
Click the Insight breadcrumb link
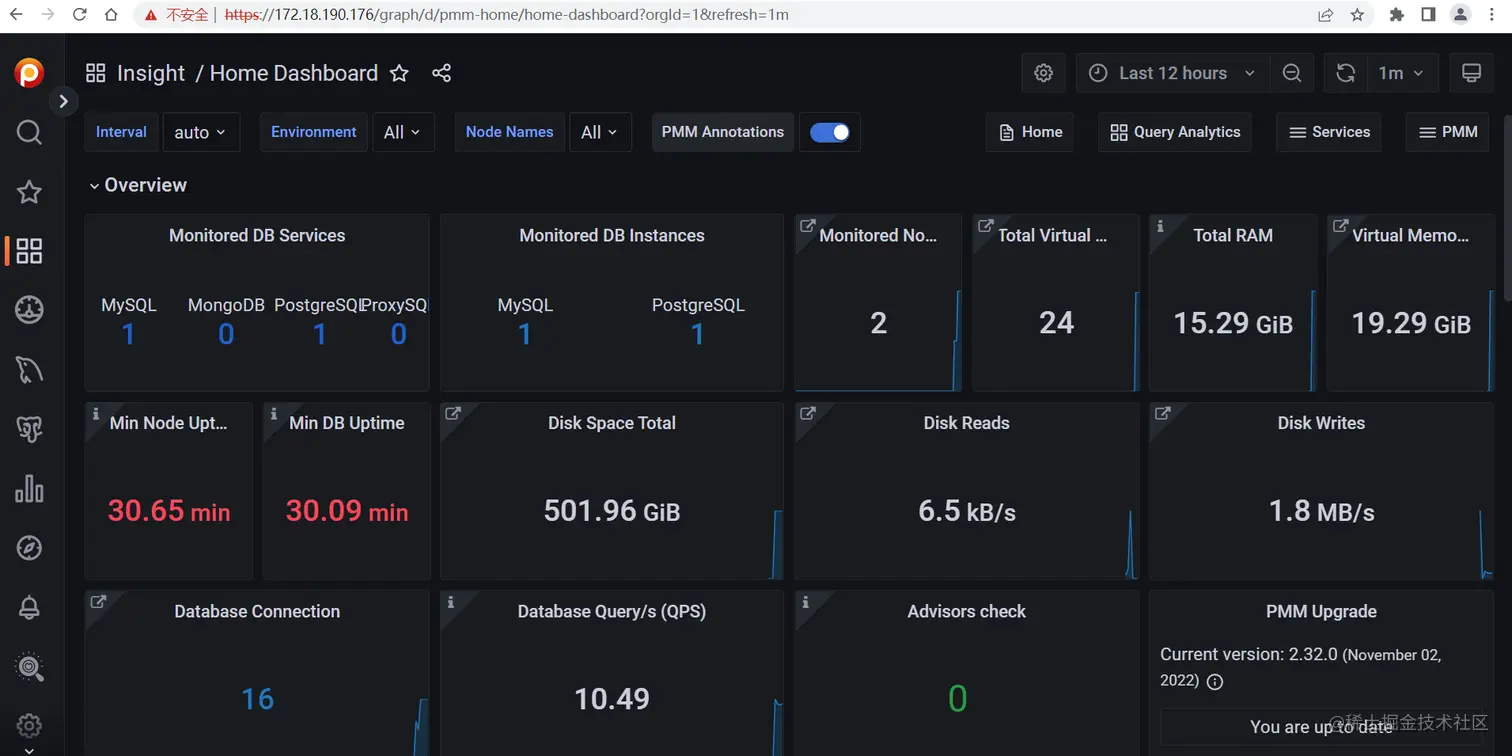point(151,73)
